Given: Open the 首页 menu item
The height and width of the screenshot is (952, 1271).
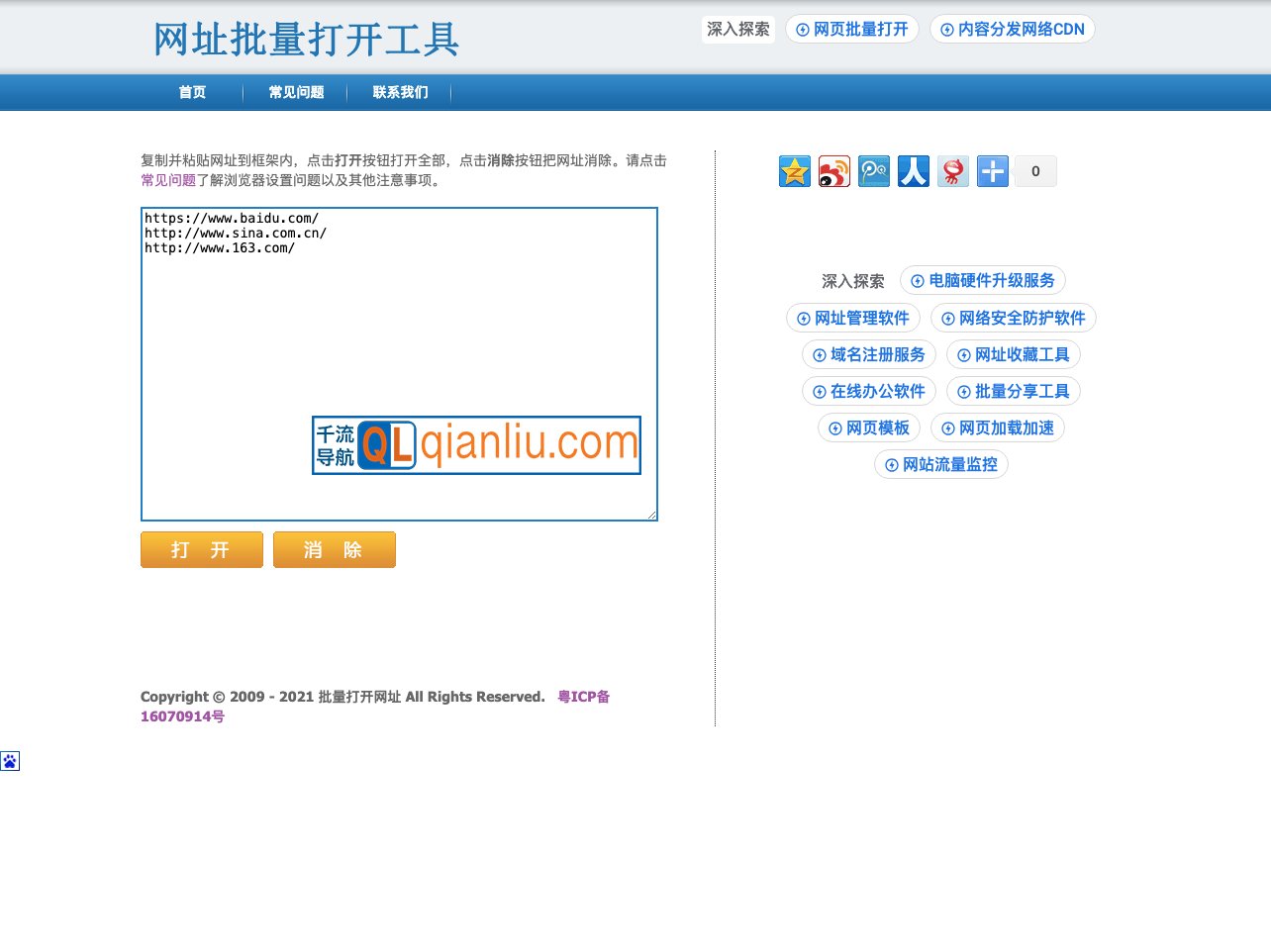Looking at the screenshot, I should [191, 92].
